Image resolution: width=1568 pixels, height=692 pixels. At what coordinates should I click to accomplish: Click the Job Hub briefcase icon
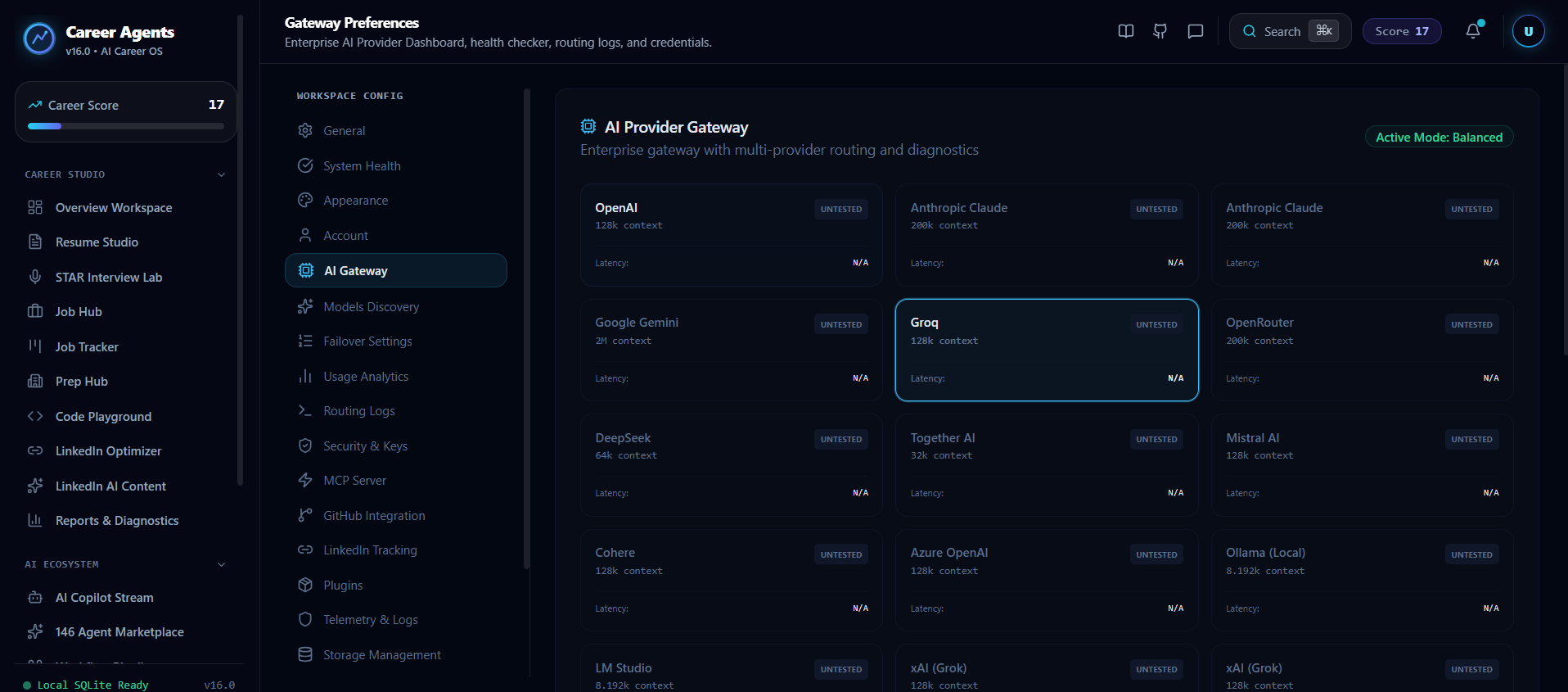(x=35, y=311)
